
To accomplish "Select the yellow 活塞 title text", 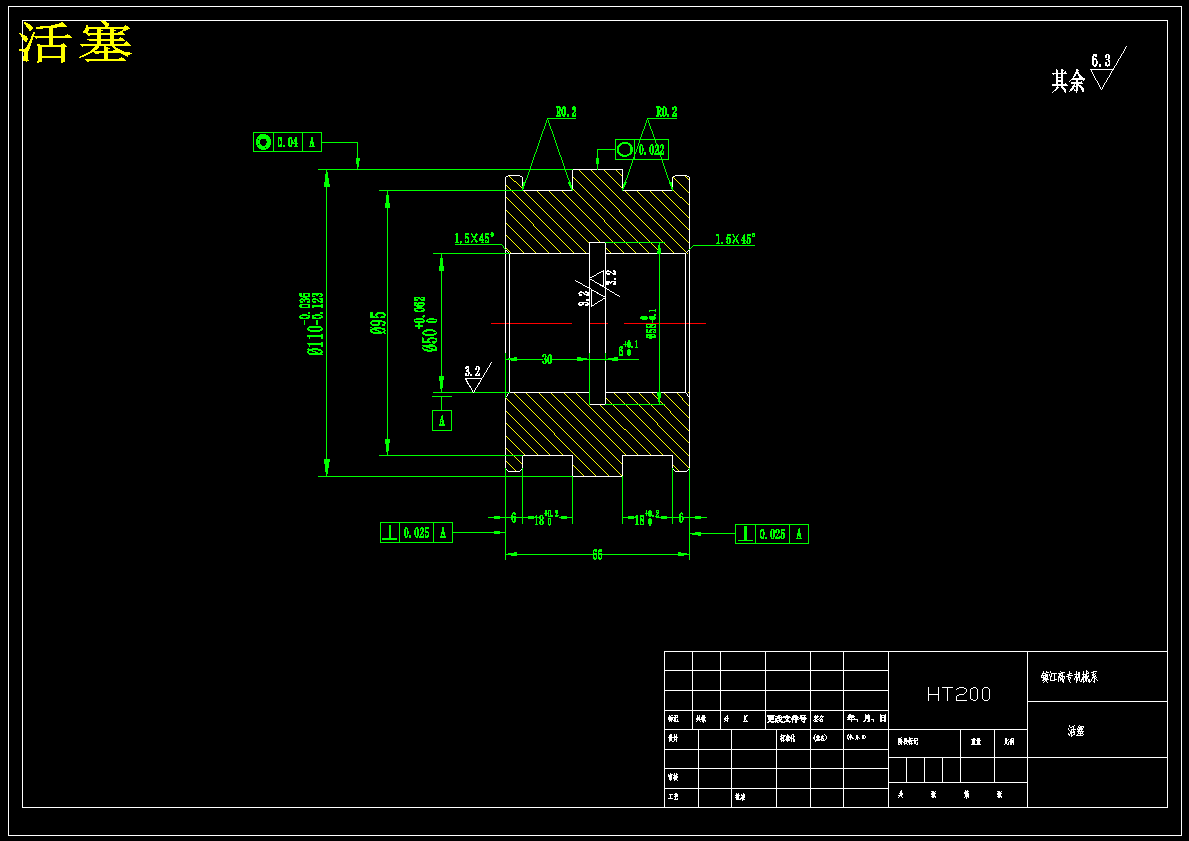I will pyautogui.click(x=76, y=42).
